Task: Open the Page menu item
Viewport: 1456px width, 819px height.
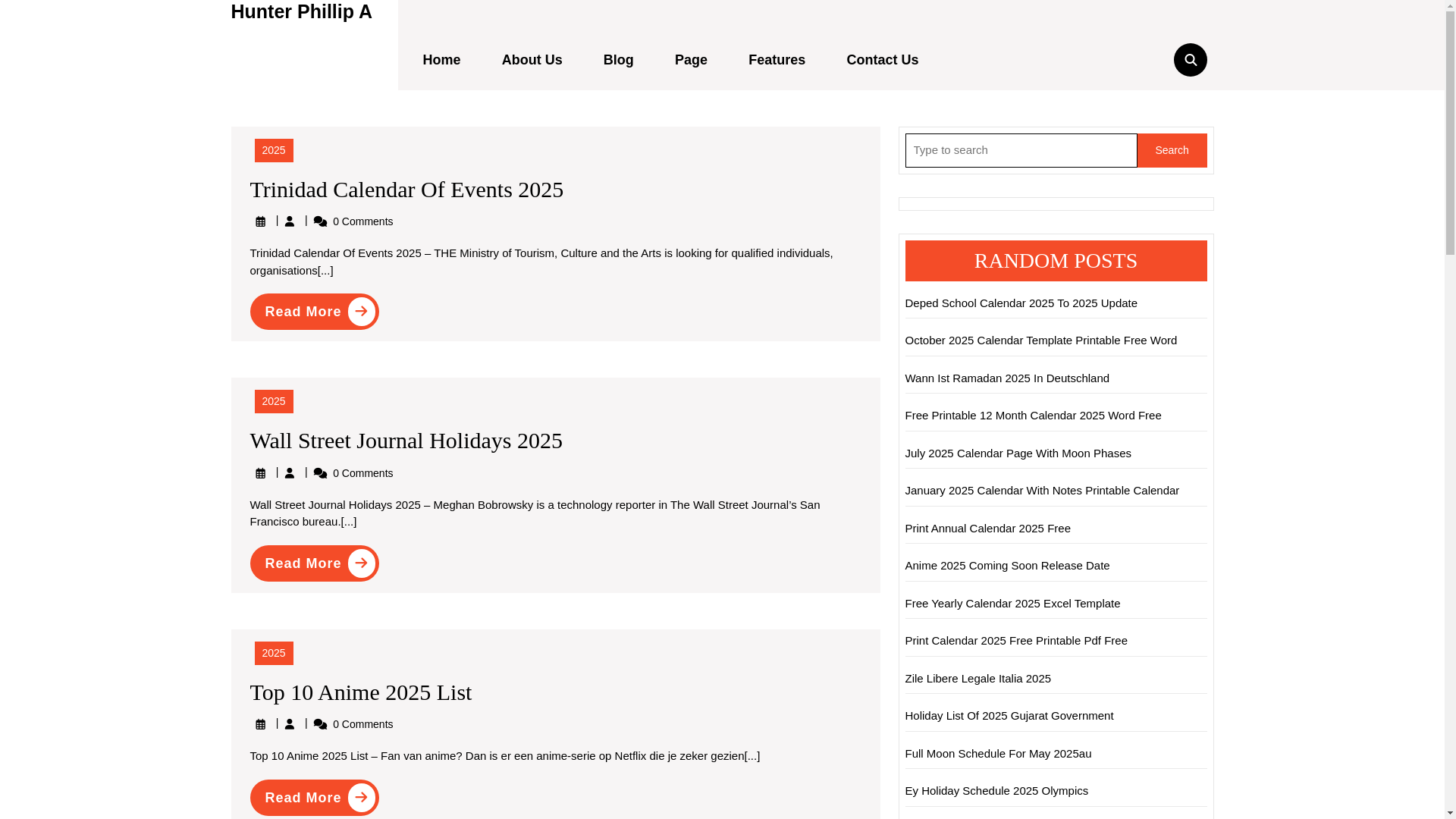Action: tap(691, 60)
